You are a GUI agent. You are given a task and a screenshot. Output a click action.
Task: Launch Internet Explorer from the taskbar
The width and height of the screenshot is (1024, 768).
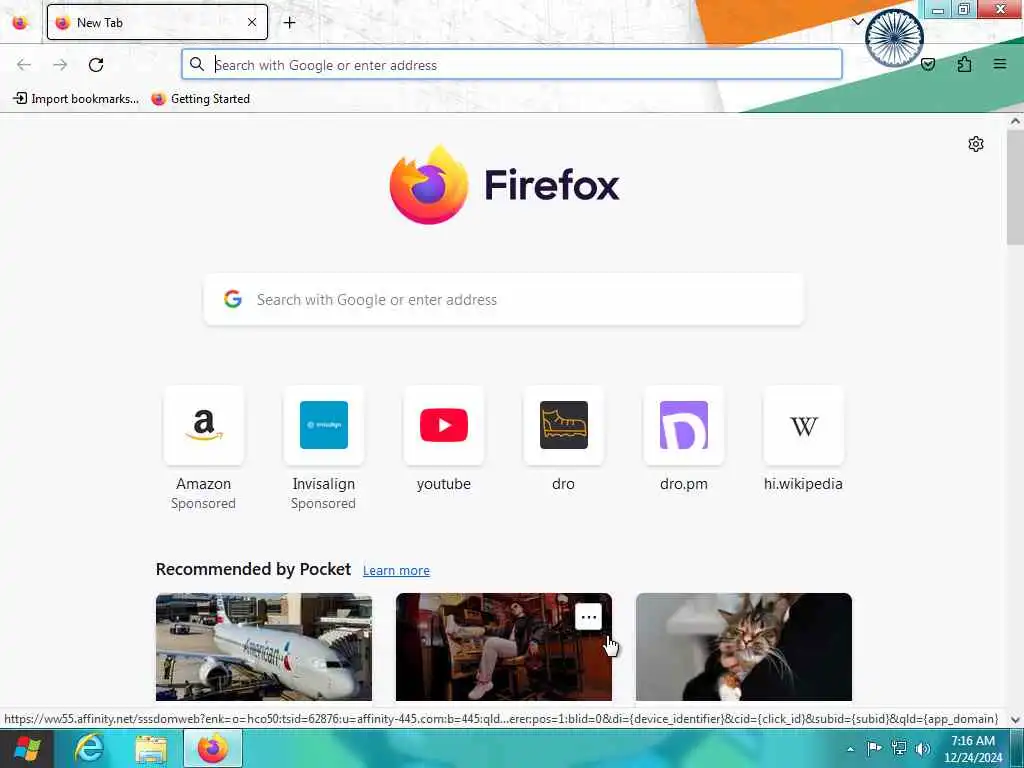(x=89, y=748)
